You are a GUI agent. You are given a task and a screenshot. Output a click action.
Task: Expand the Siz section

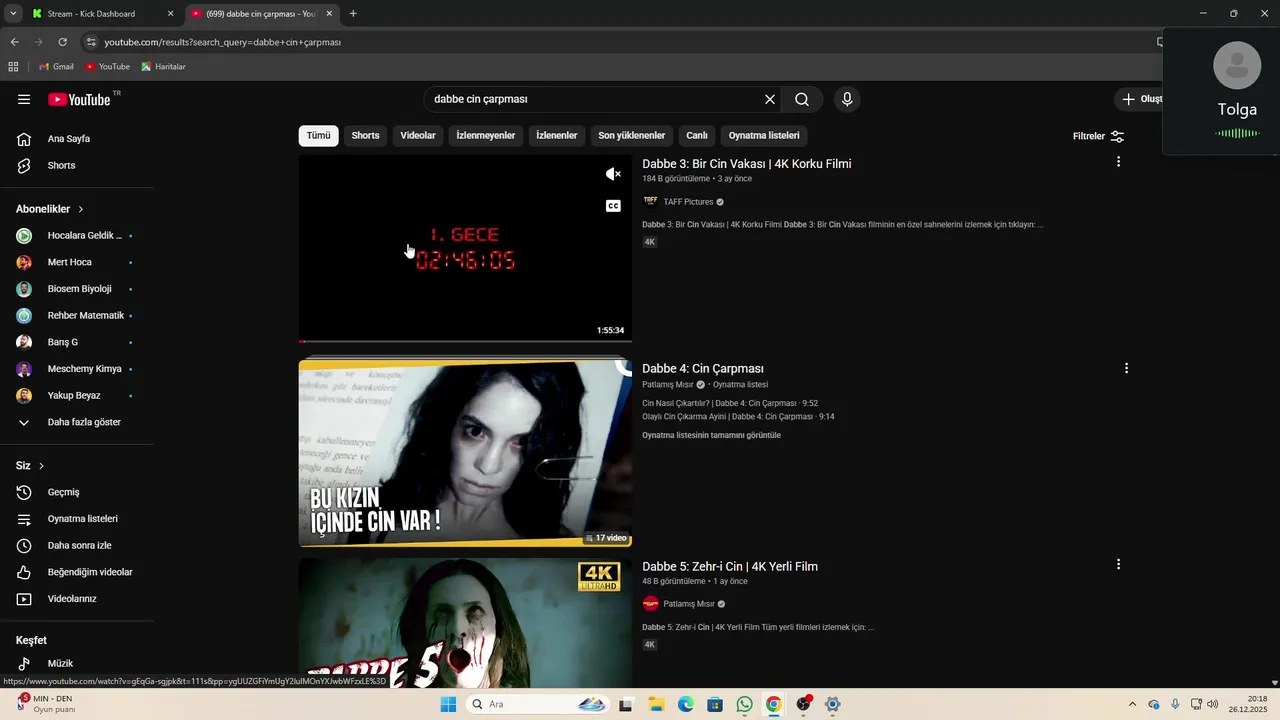tap(30, 466)
